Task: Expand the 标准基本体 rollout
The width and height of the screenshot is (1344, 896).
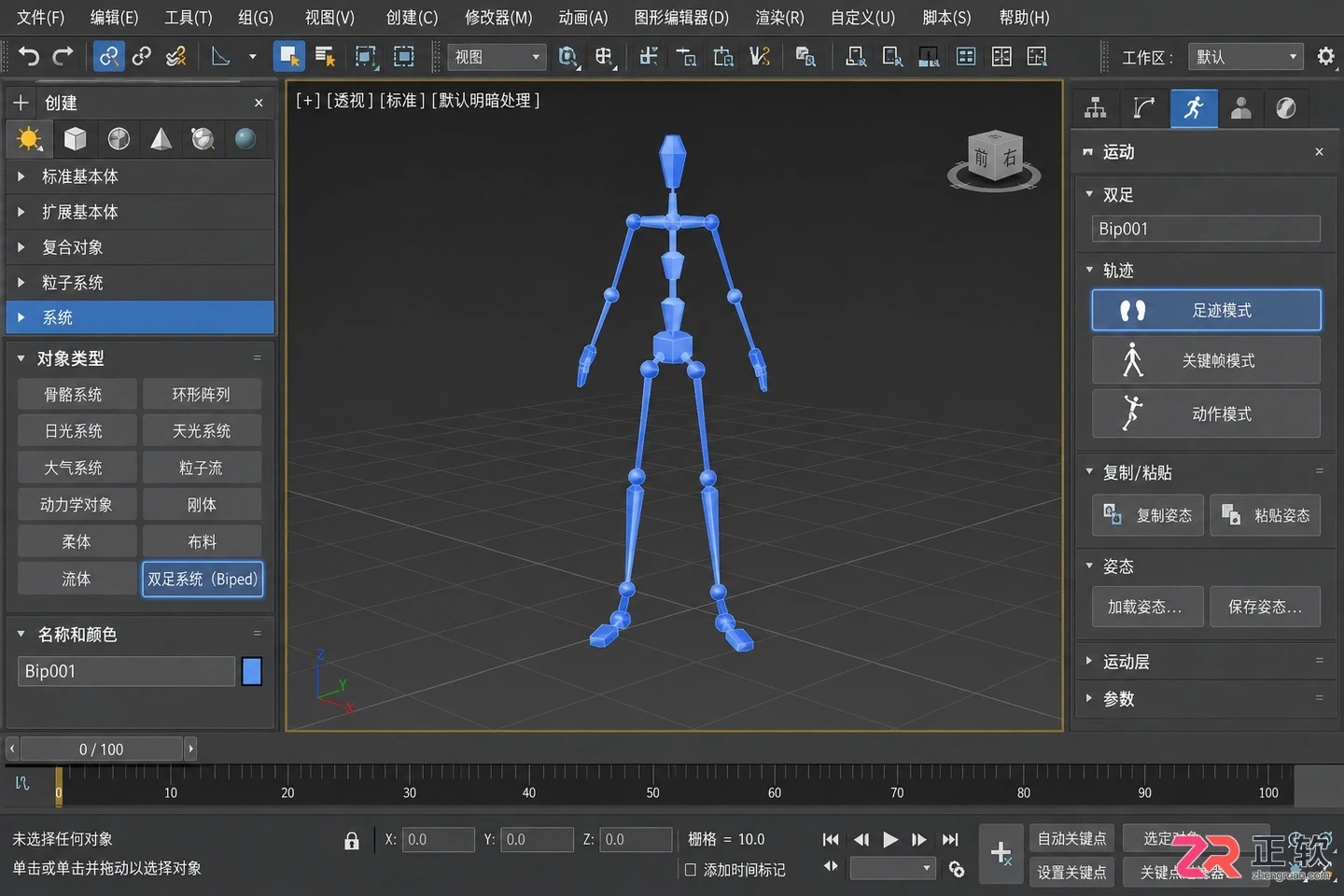Action: point(140,176)
